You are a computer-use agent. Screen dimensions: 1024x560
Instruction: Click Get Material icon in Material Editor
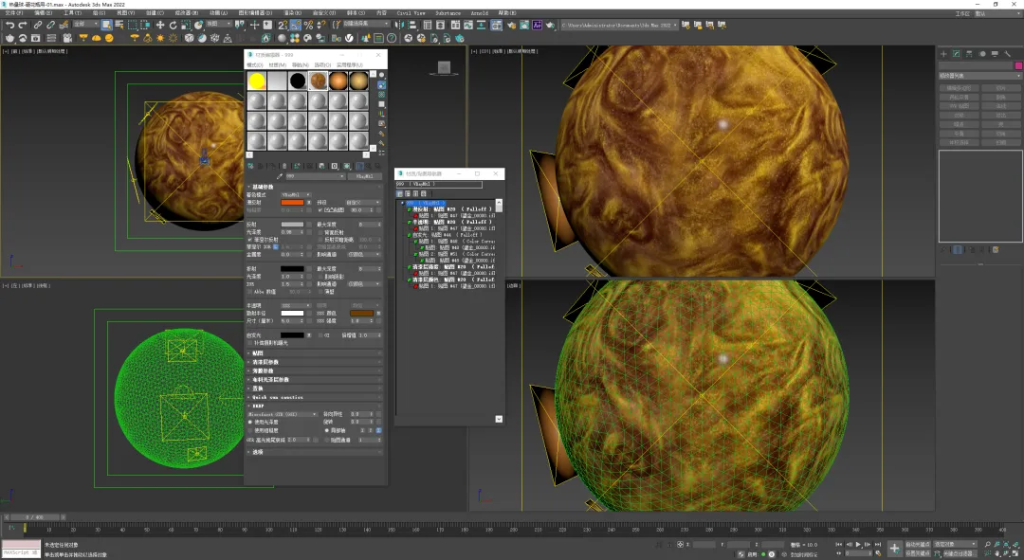coord(251,166)
